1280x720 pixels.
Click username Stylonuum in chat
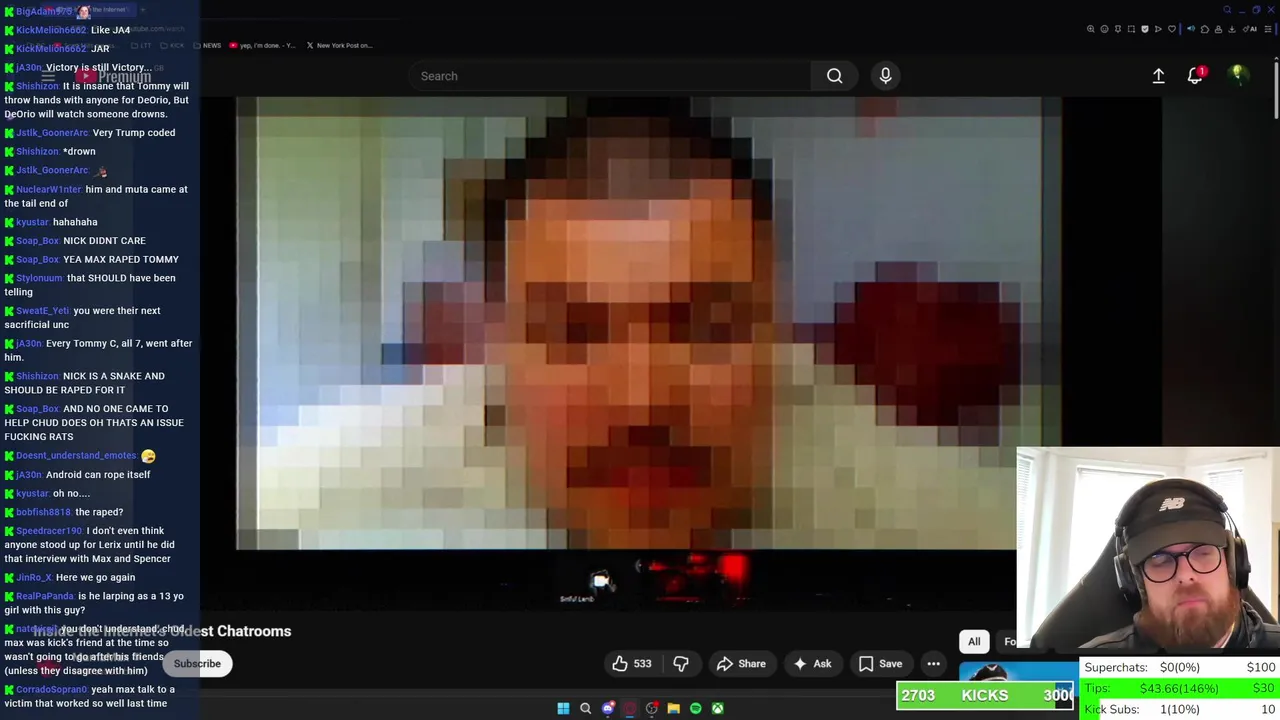coord(39,278)
